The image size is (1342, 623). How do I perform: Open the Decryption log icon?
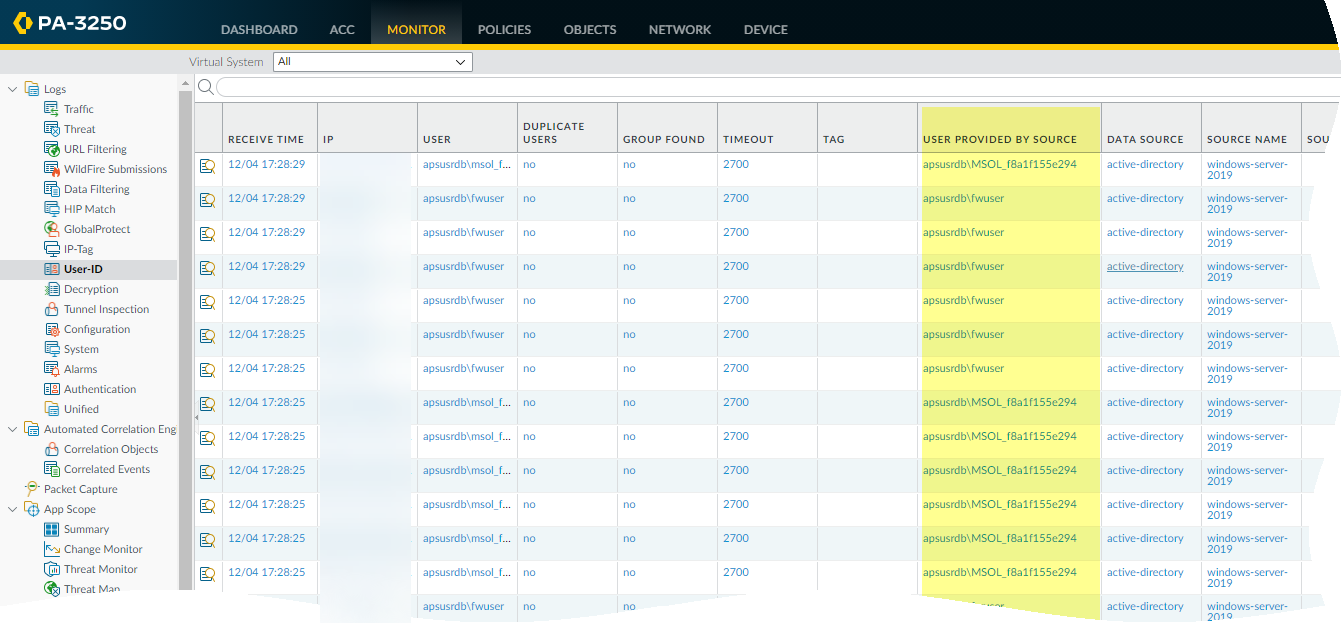(52, 289)
